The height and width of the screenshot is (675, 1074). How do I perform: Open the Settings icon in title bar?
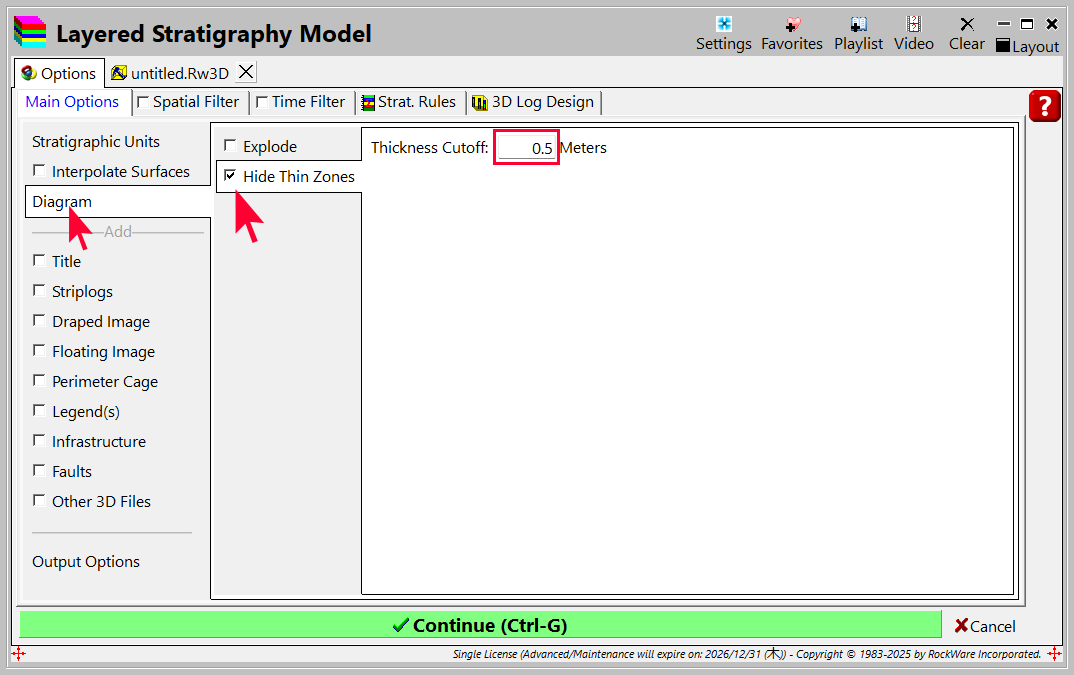tap(723, 25)
